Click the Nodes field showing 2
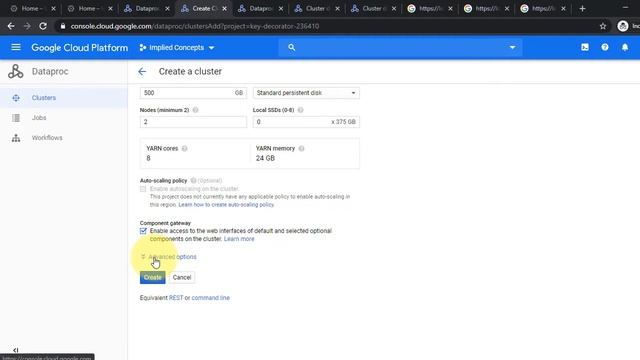Viewport: 640px width, 360px height. 193,122
